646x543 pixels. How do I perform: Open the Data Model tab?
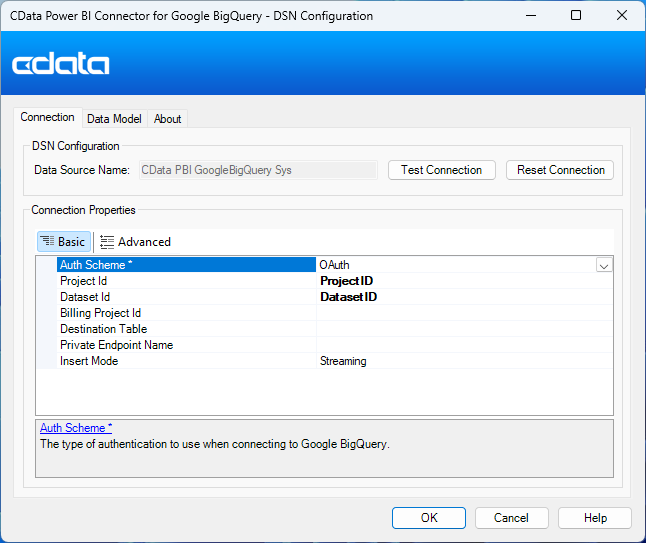coord(114,119)
